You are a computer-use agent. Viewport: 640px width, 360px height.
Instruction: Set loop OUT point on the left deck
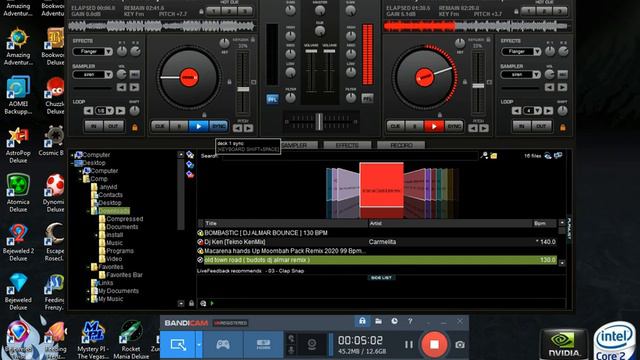113,127
